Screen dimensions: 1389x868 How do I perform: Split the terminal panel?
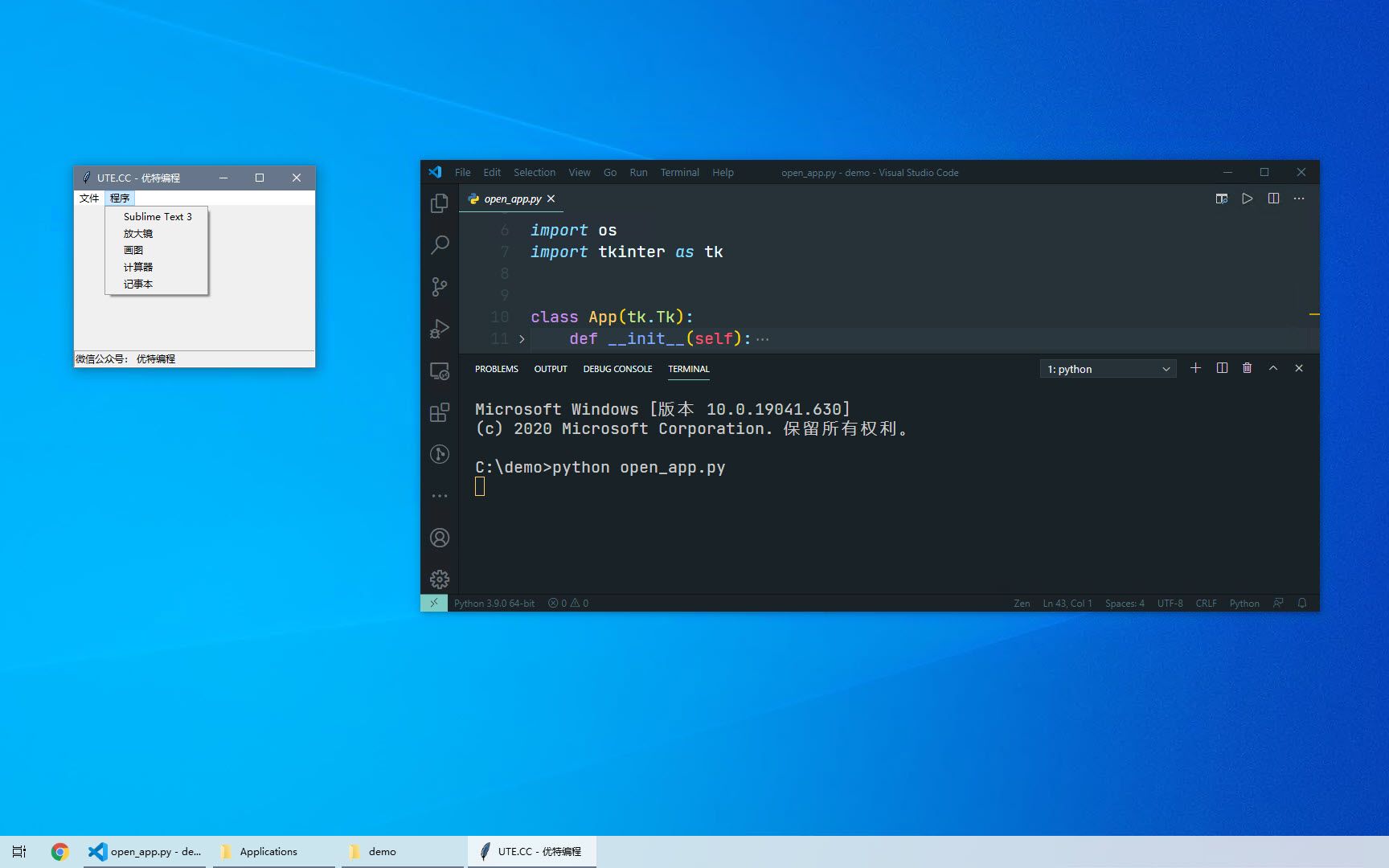pyautogui.click(x=1222, y=368)
